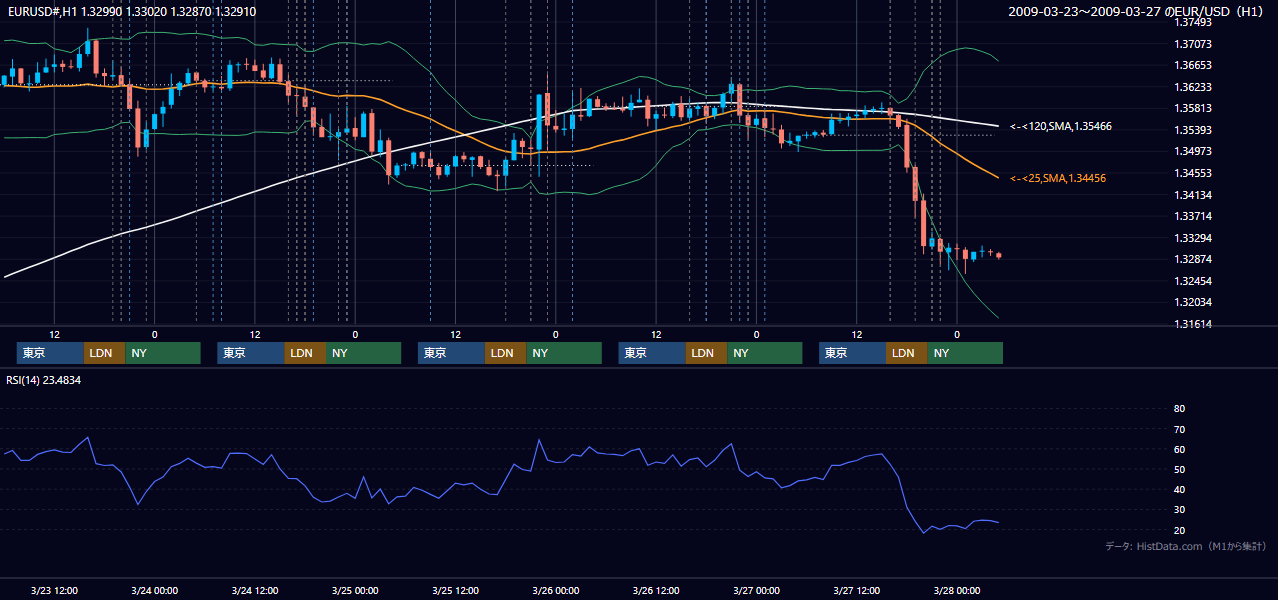Screen dimensions: 1278x600
Task: Click RSI scale level 70
Action: (x=1179, y=429)
